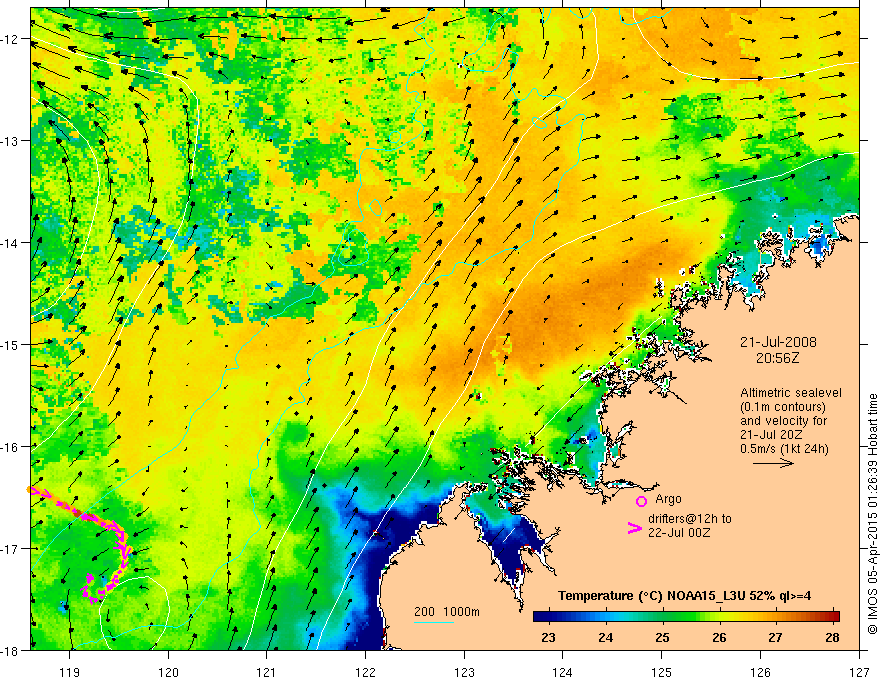Viewport: 880px width, 680px height.
Task: Click the magenta Argo circle legend symbol
Action: [641, 501]
